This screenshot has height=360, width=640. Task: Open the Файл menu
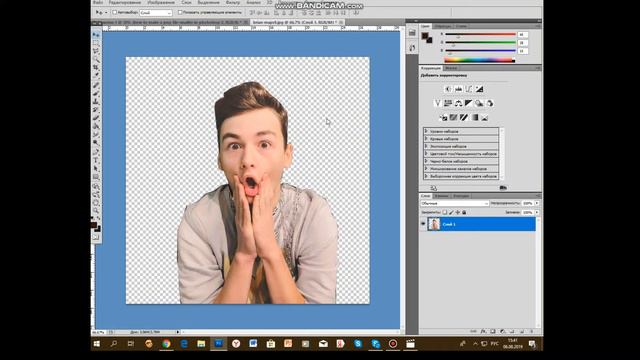pyautogui.click(x=98, y=2)
